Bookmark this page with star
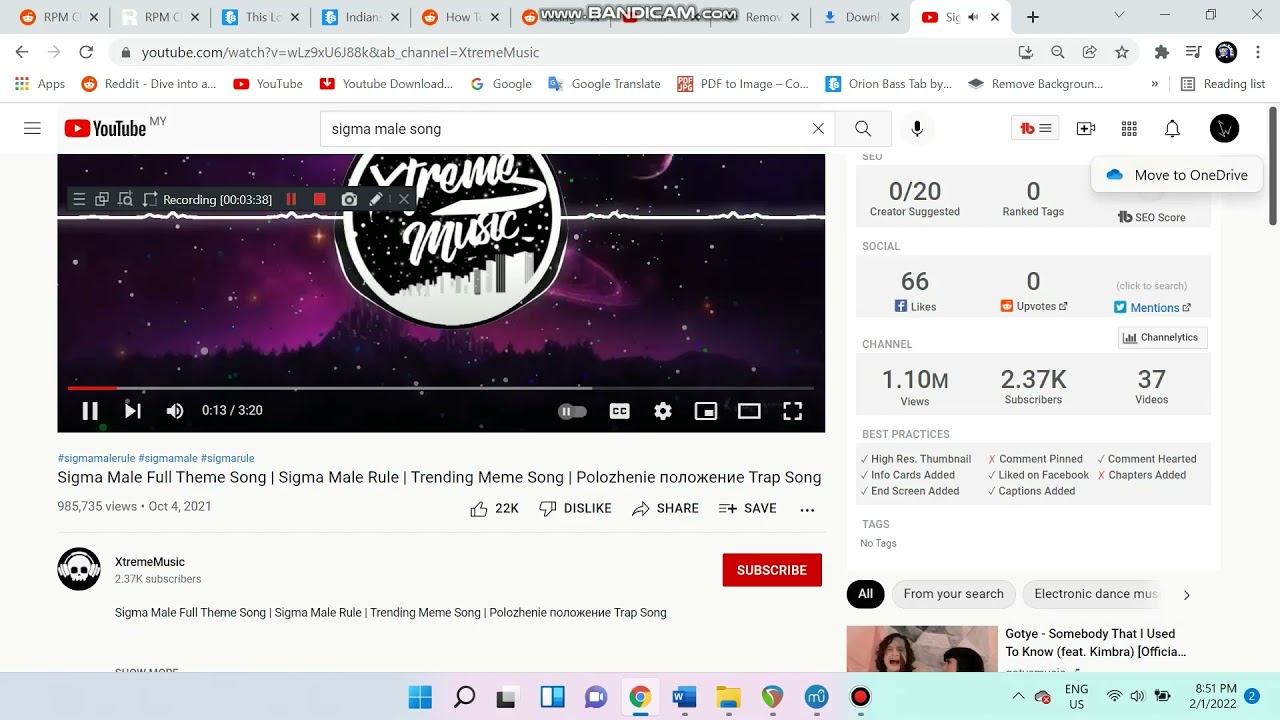 click(x=1122, y=52)
